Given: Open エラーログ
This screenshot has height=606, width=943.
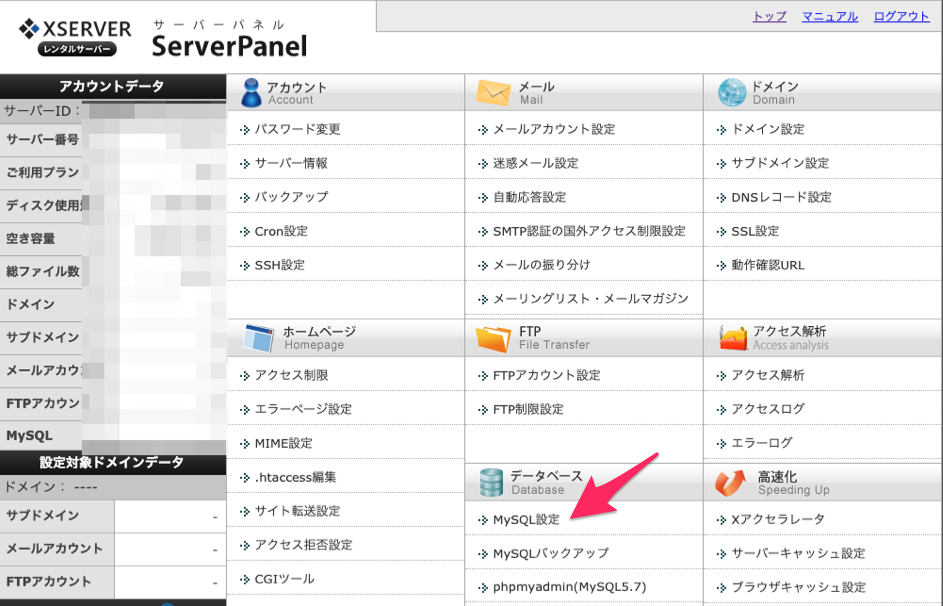Looking at the screenshot, I should (x=762, y=444).
